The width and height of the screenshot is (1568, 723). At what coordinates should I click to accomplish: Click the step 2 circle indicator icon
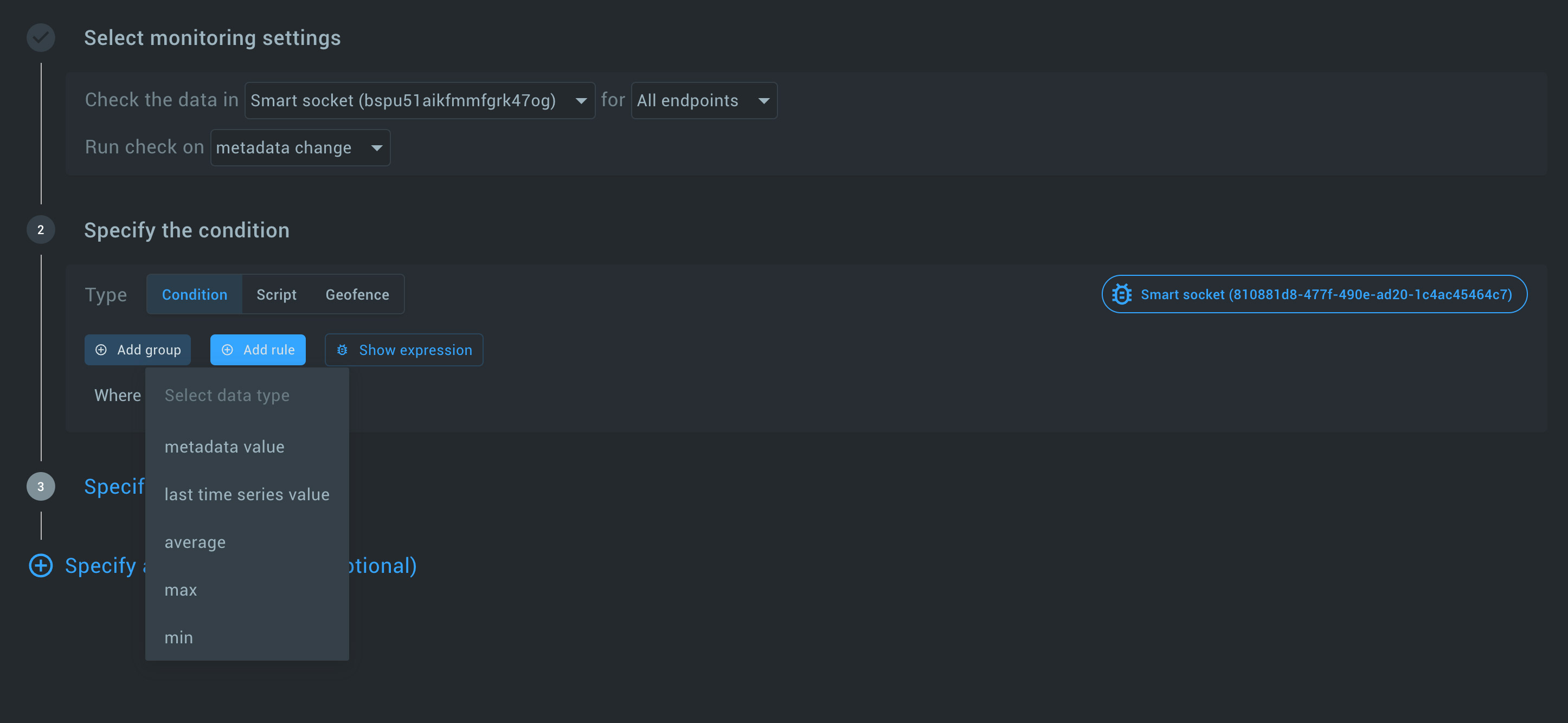click(x=40, y=229)
